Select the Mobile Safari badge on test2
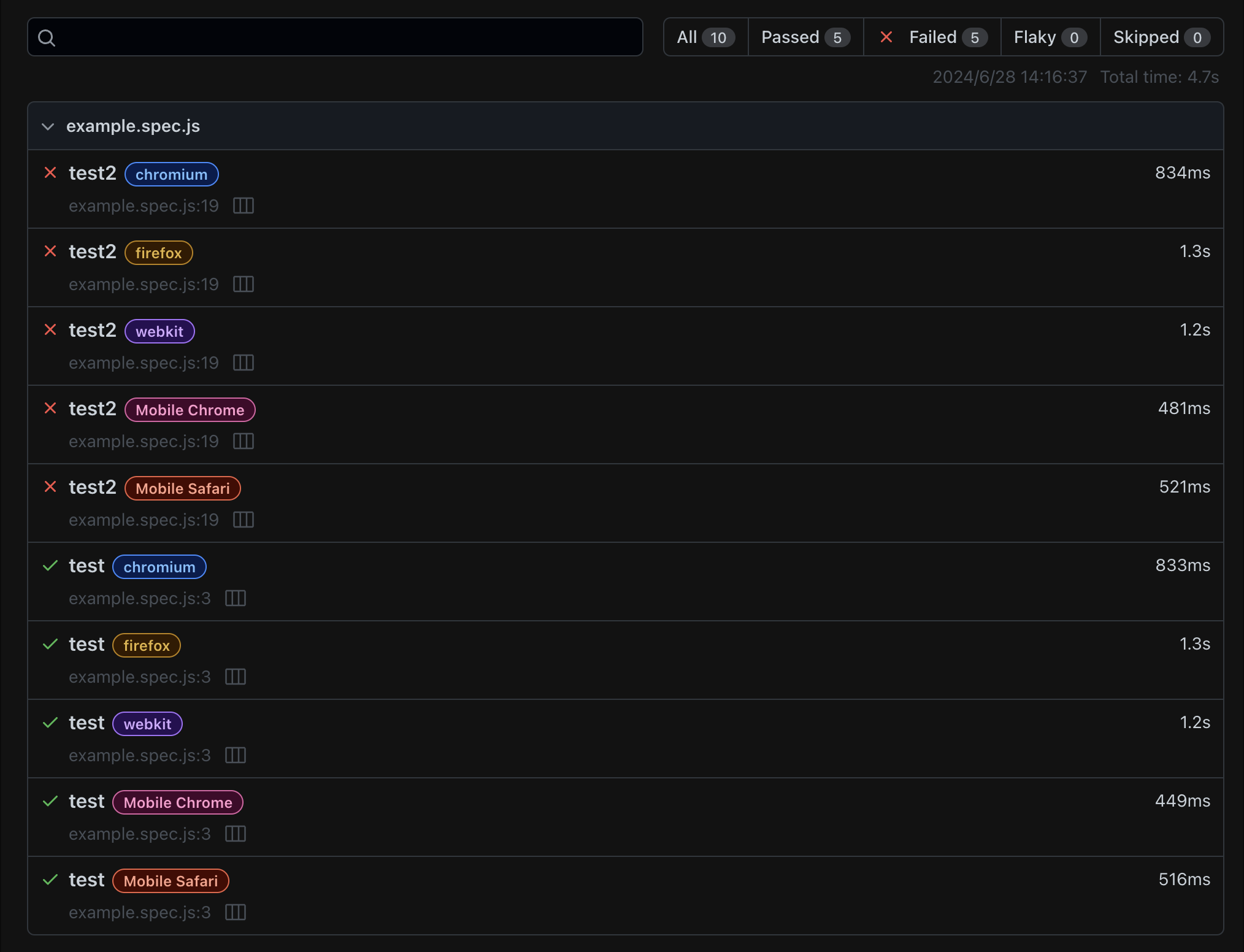This screenshot has height=952, width=1244. [182, 488]
